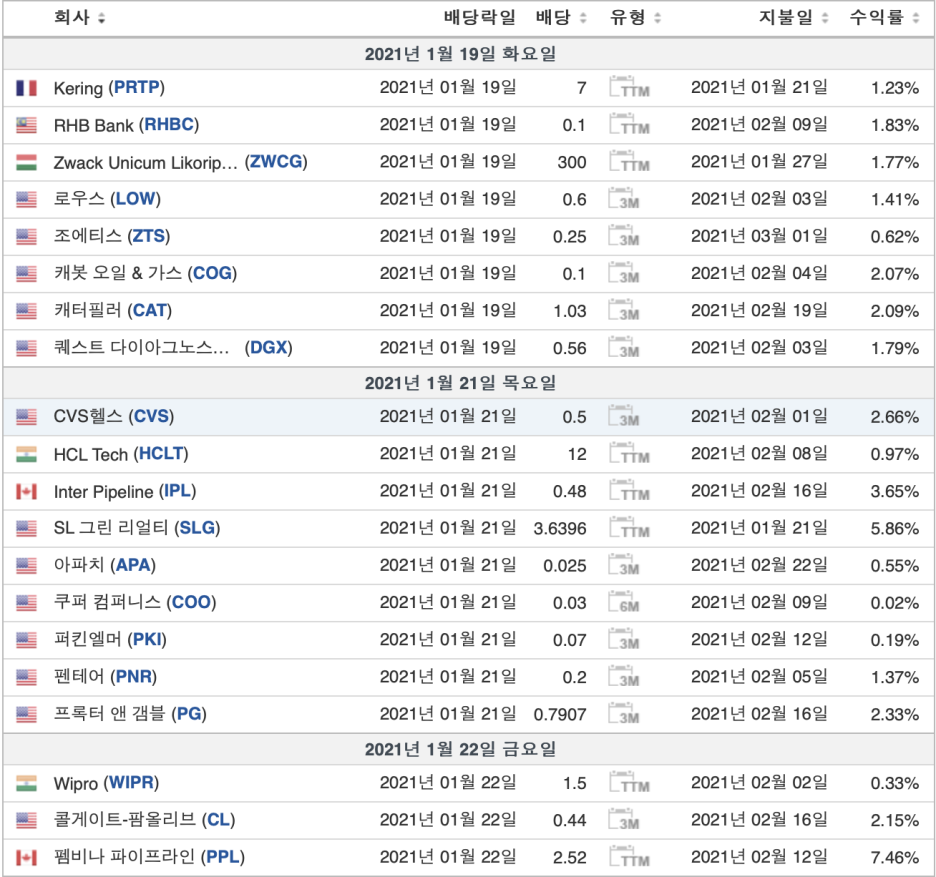Click the US flag icon beside CVS헬스

tap(26, 417)
